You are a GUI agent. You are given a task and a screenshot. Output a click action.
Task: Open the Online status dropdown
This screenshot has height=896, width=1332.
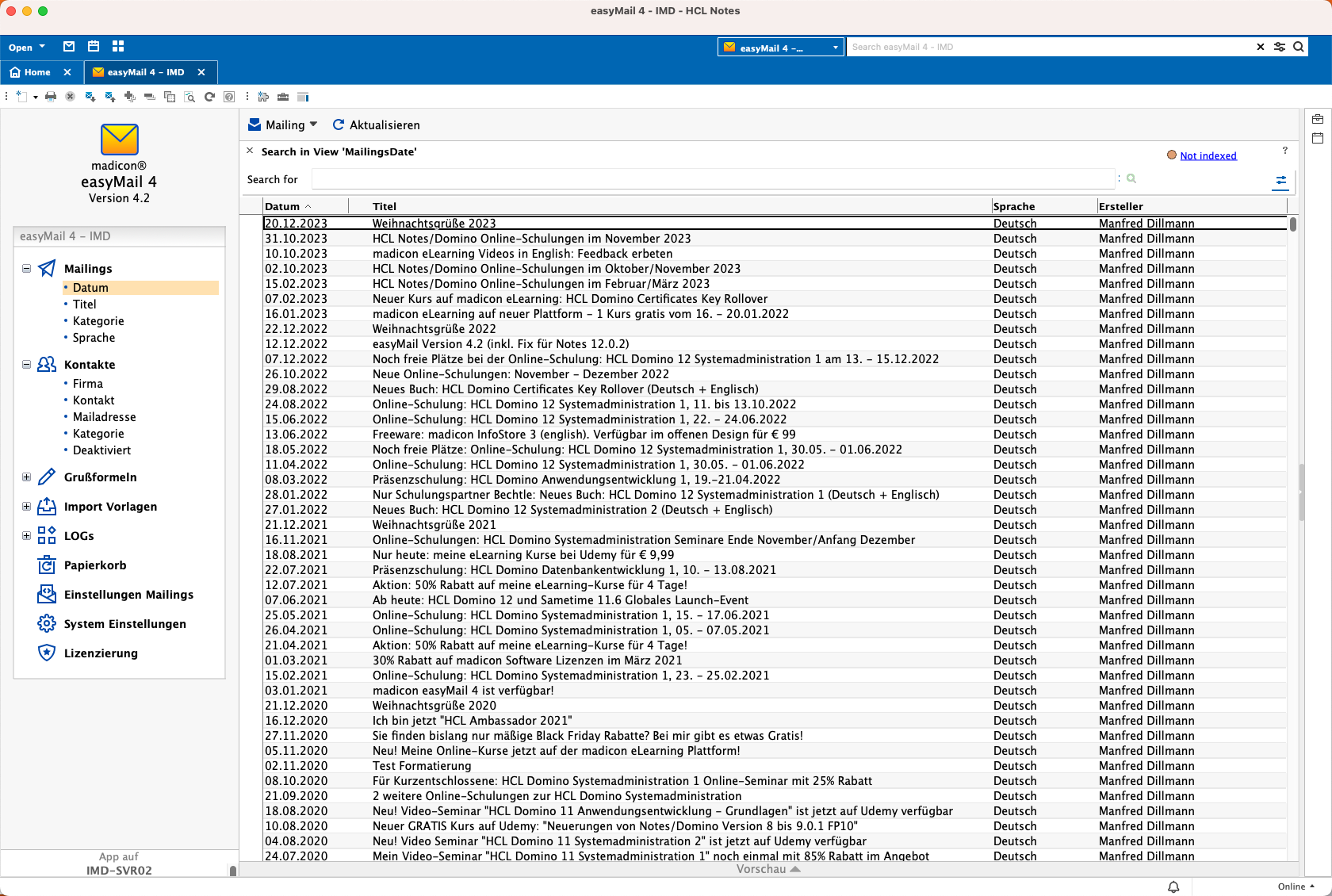1296,886
